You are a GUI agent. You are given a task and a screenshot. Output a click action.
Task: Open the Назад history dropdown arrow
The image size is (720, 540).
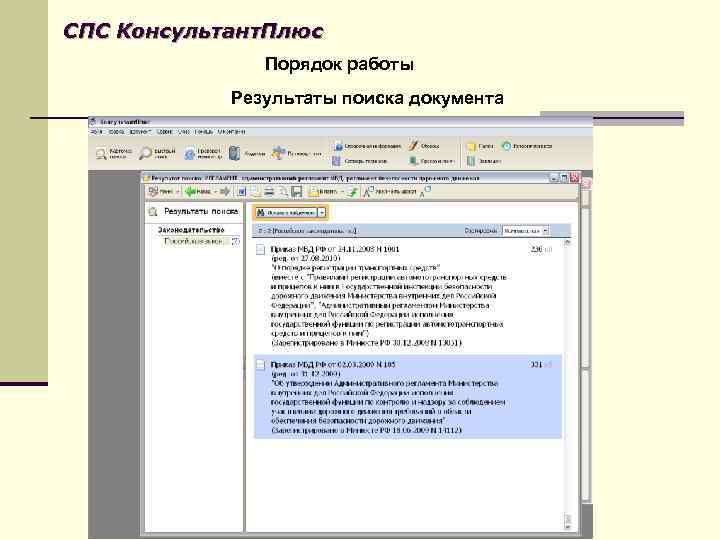tap(215, 191)
